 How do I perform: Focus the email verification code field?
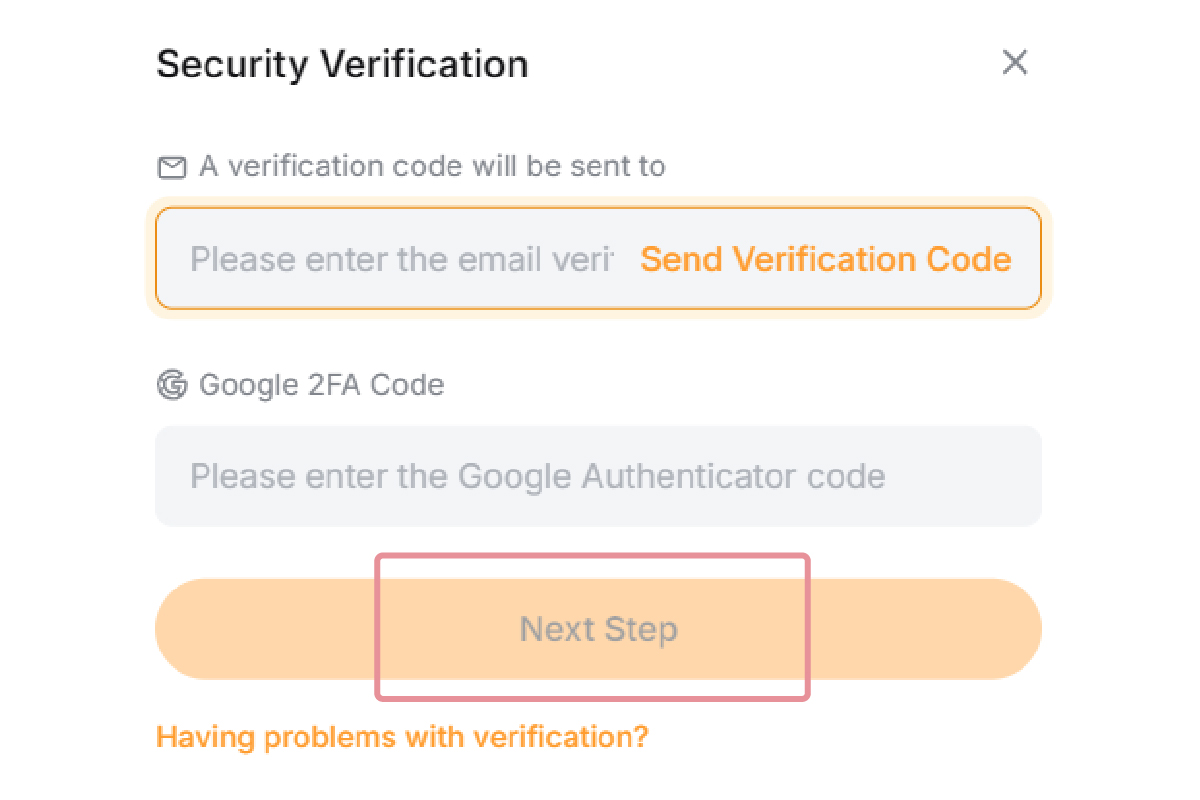(400, 260)
